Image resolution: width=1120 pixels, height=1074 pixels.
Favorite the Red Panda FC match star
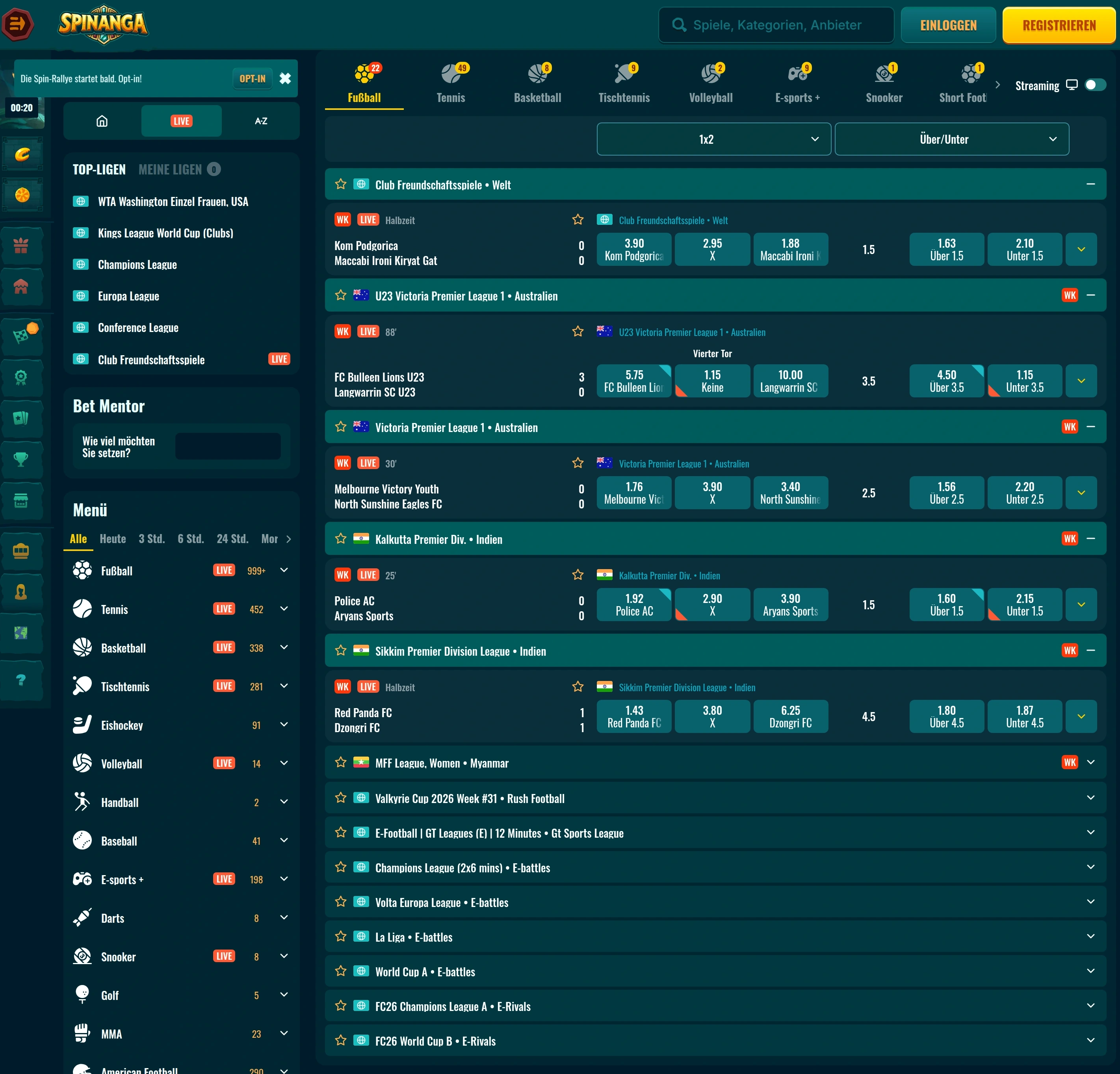tap(578, 687)
